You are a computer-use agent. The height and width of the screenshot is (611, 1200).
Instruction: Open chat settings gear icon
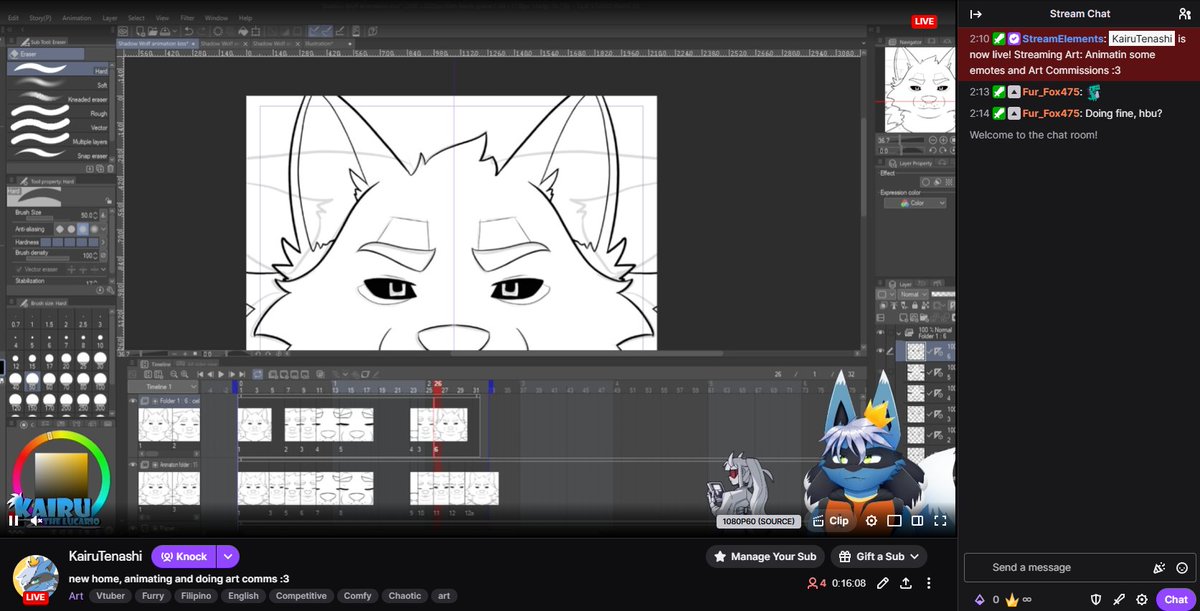tap(1141, 599)
